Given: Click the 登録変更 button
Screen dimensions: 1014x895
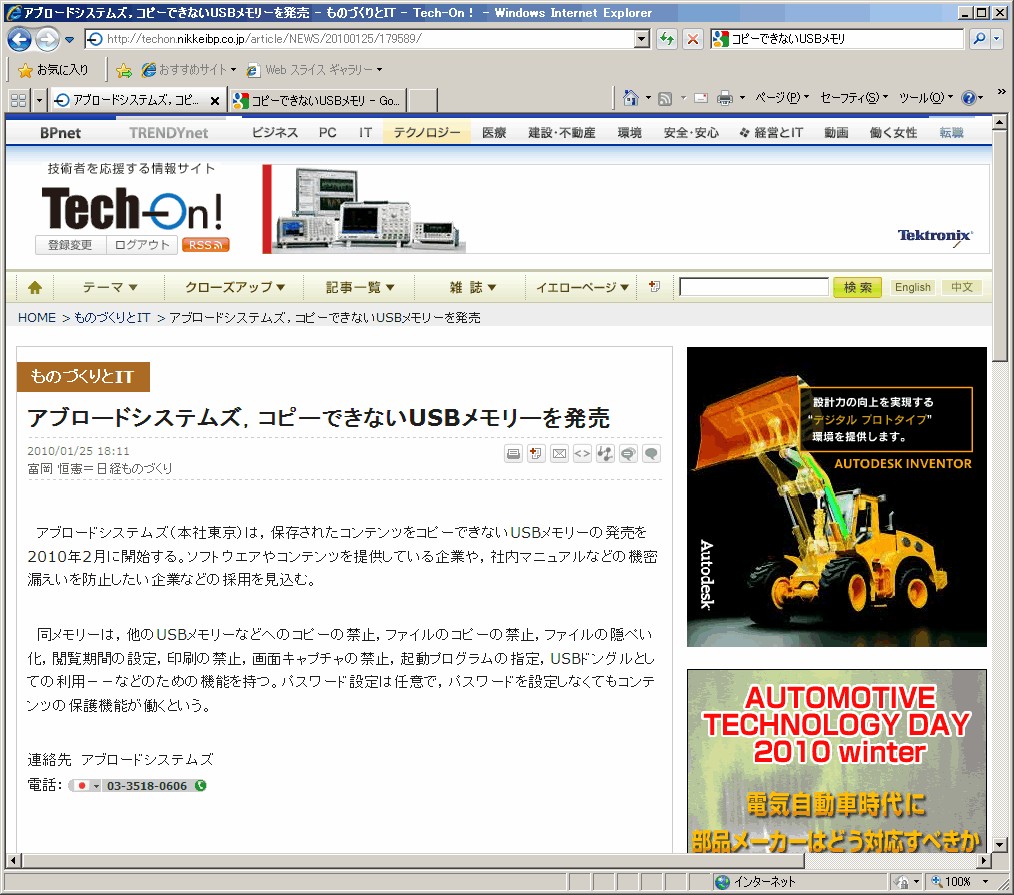Looking at the screenshot, I should point(70,245).
